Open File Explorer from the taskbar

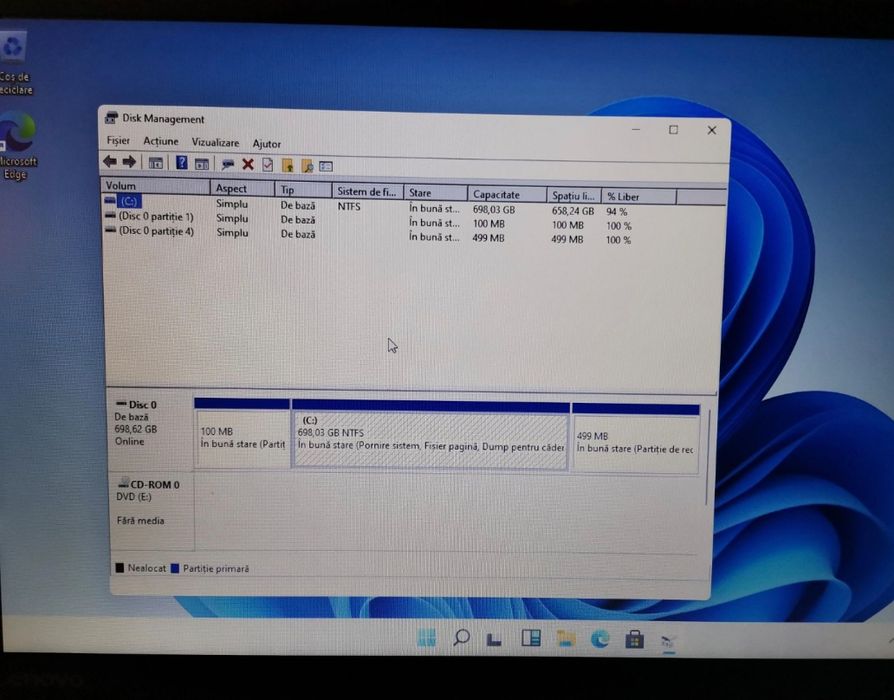click(566, 638)
